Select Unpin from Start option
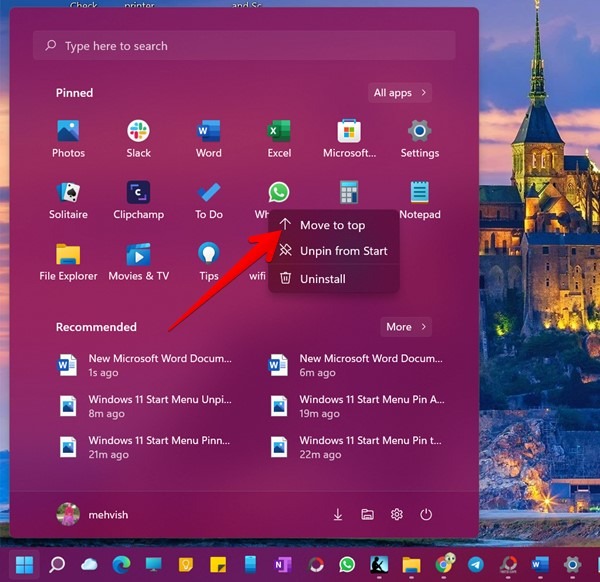This screenshot has width=600, height=582. tap(333, 251)
